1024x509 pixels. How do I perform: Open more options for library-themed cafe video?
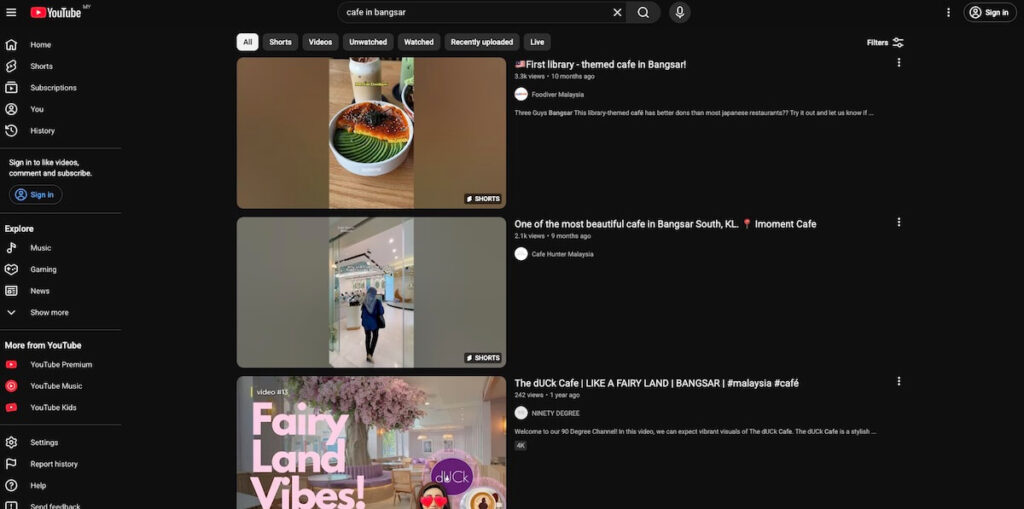click(899, 63)
